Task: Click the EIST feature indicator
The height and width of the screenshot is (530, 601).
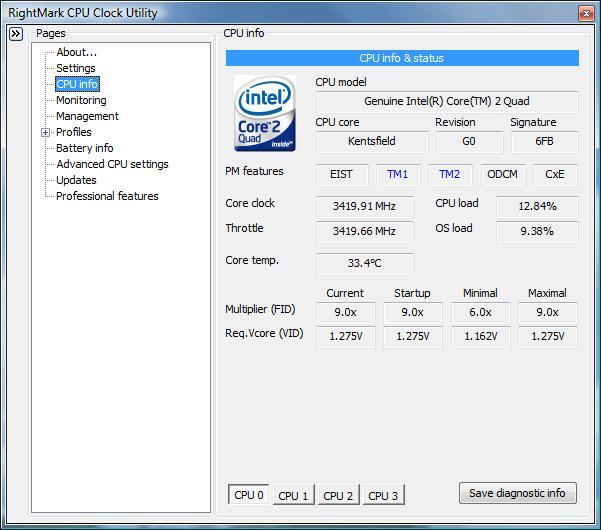Action: [x=341, y=174]
